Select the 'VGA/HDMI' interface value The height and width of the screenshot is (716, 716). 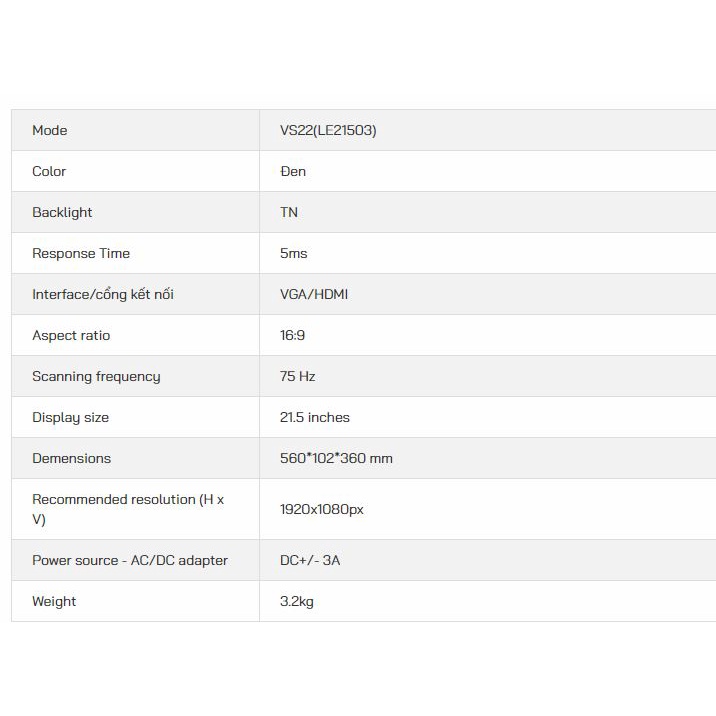click(314, 294)
